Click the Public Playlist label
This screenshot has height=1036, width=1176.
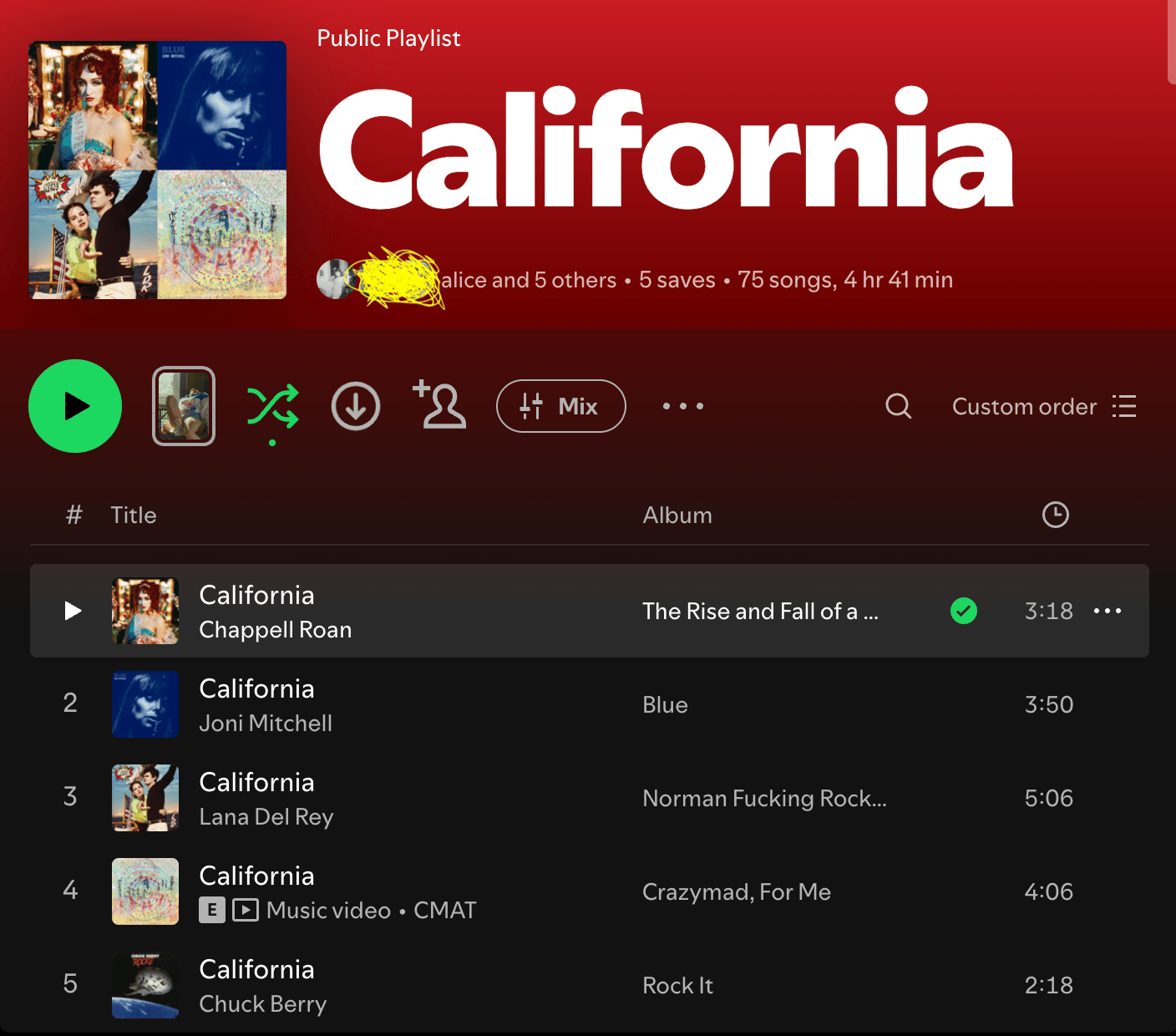coord(388,38)
